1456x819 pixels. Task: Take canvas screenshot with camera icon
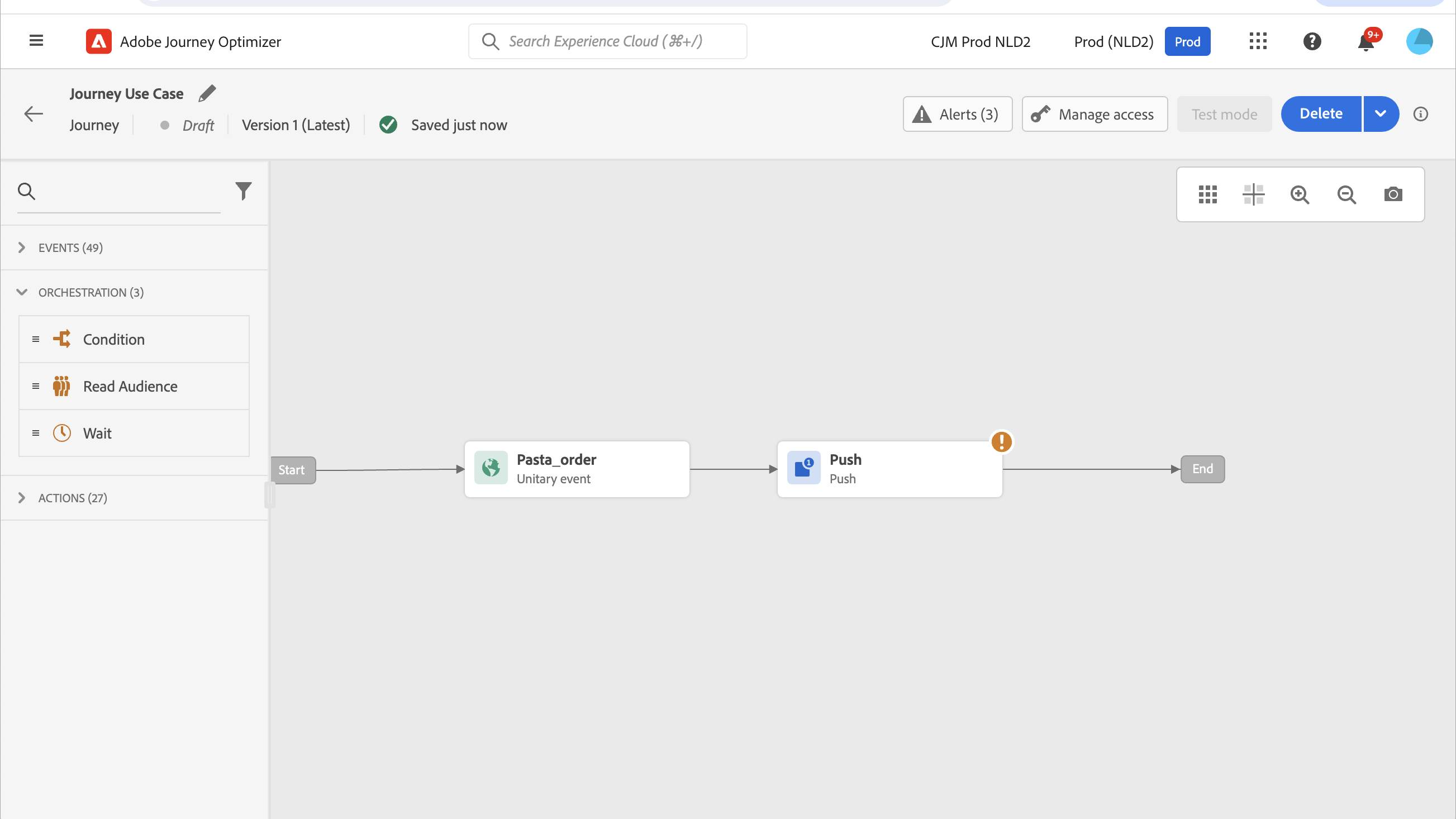(x=1393, y=194)
